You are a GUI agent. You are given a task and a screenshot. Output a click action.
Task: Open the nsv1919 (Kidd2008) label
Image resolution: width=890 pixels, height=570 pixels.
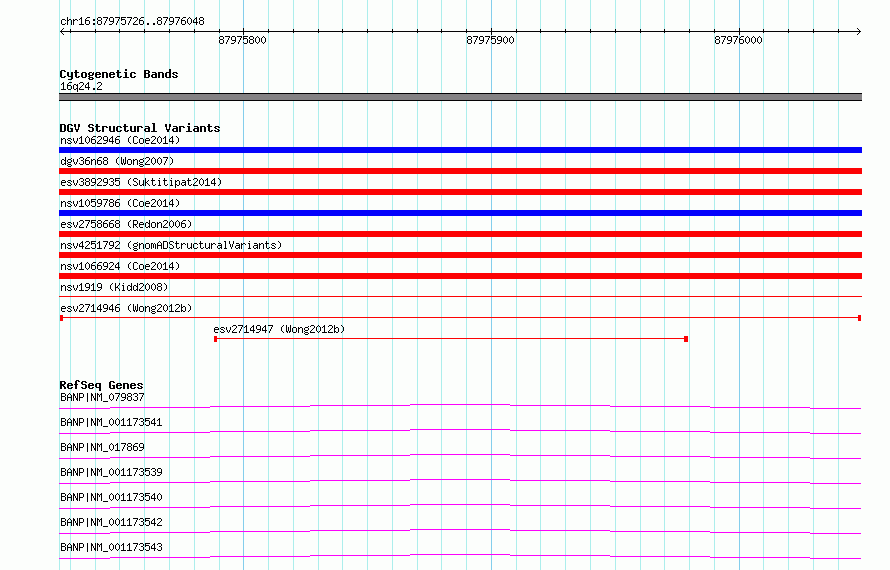click(114, 287)
